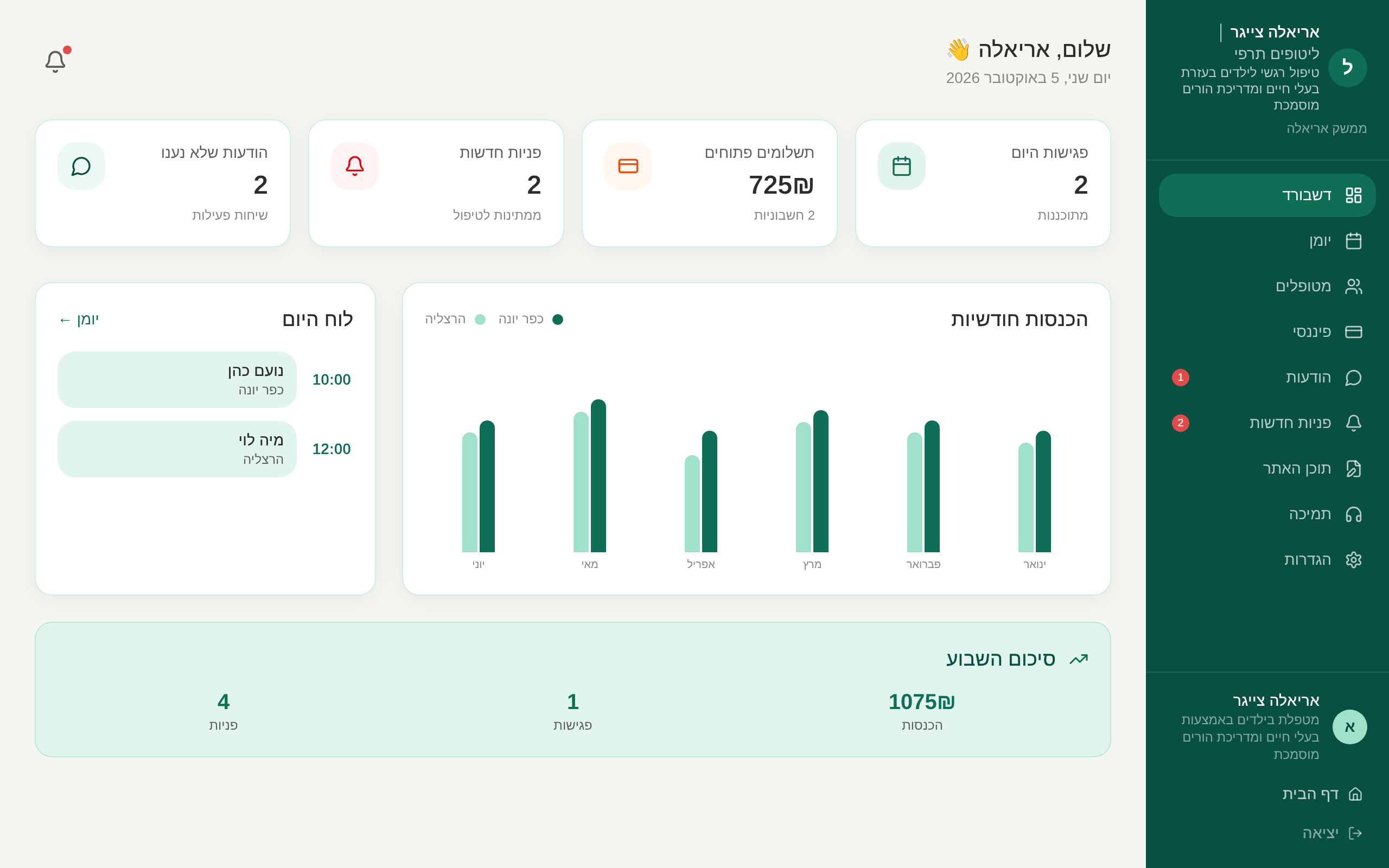
Task: Click the dark green bar for ינואר
Action: (x=1043, y=492)
